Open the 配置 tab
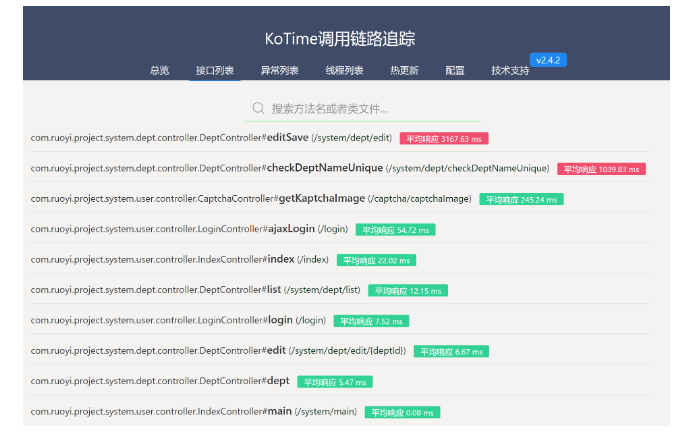Screen dimensions: 686x444 tap(455, 71)
